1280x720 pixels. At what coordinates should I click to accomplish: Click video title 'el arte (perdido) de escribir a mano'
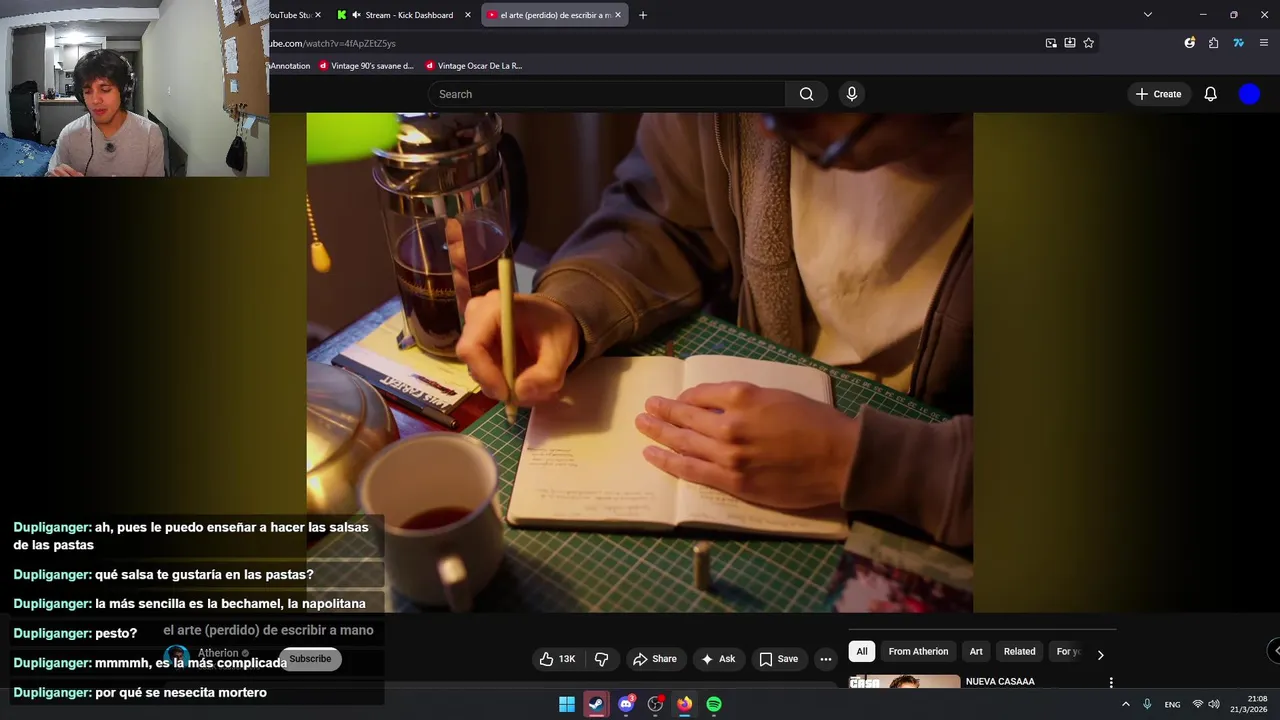(268, 630)
